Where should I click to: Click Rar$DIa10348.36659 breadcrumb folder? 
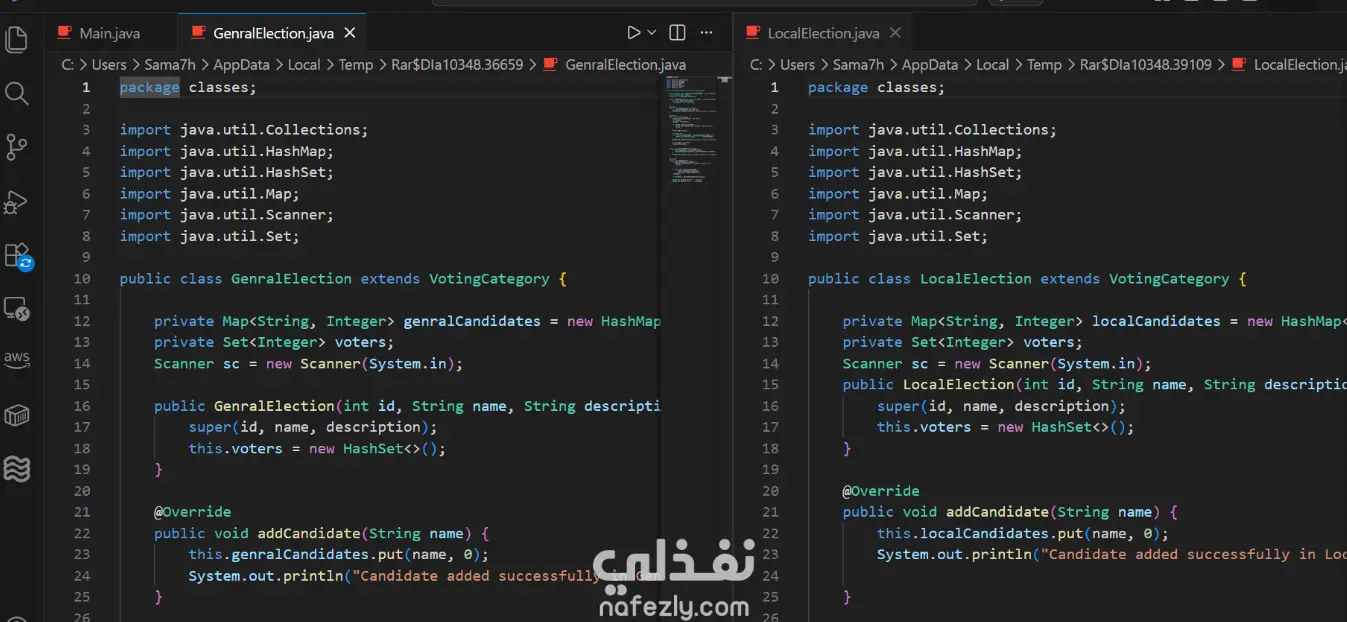(457, 64)
